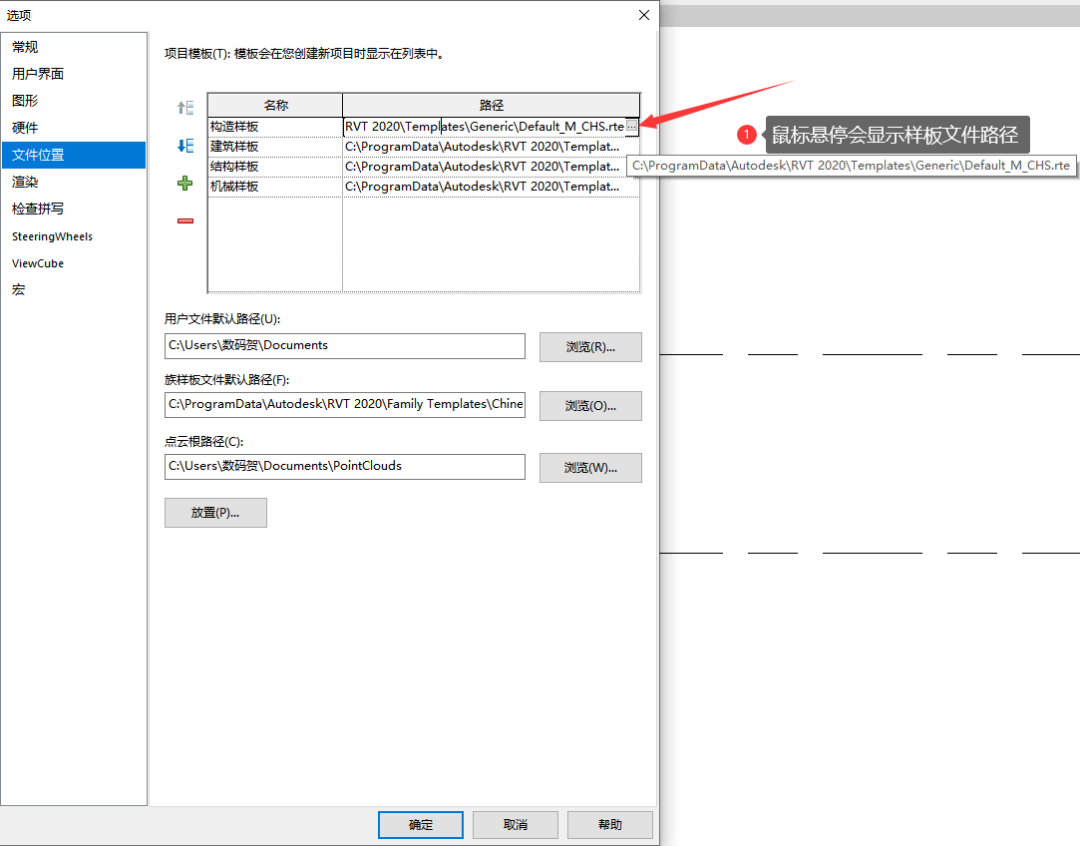Click the 浏览(R)... button
This screenshot has height=846, width=1080.
pyautogui.click(x=590, y=347)
